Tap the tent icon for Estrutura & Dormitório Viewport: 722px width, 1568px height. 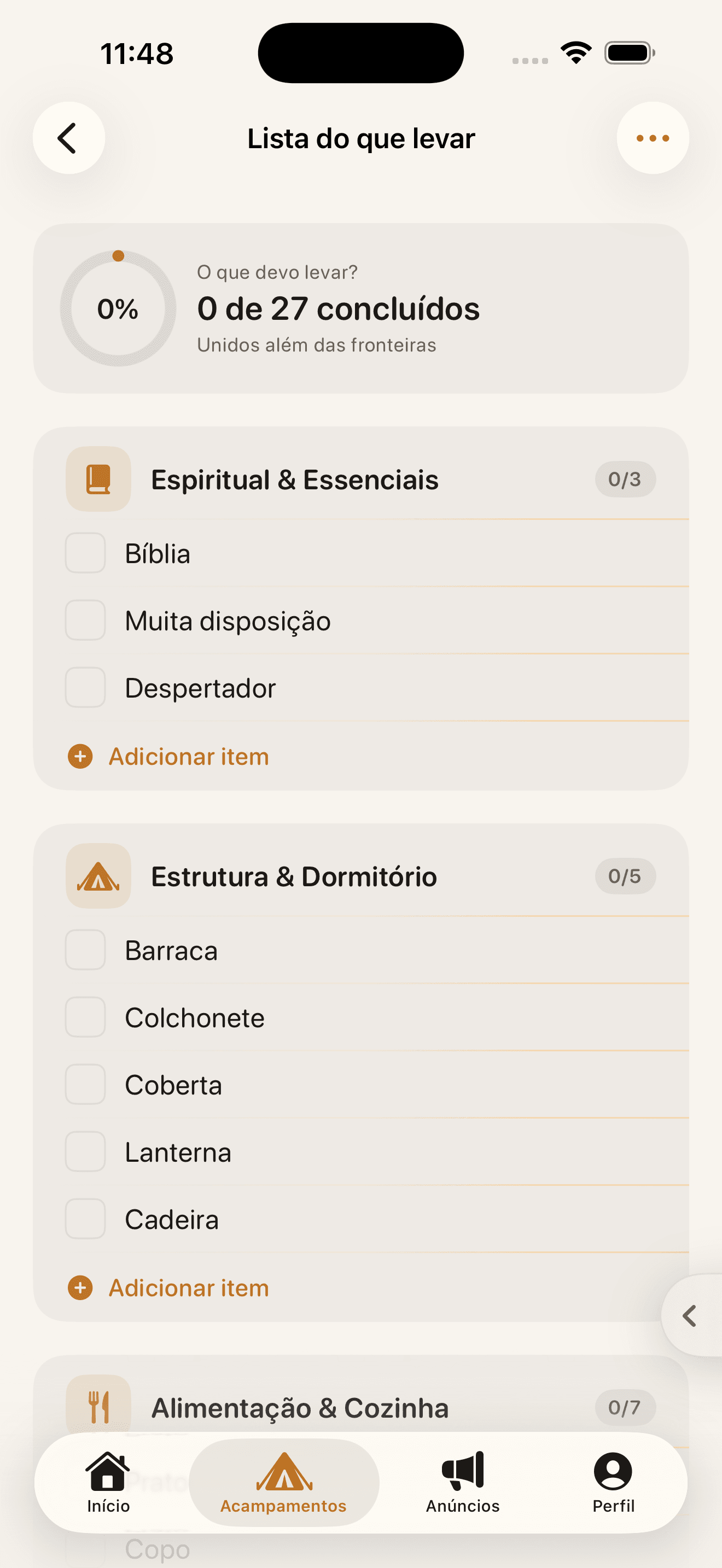coord(98,876)
